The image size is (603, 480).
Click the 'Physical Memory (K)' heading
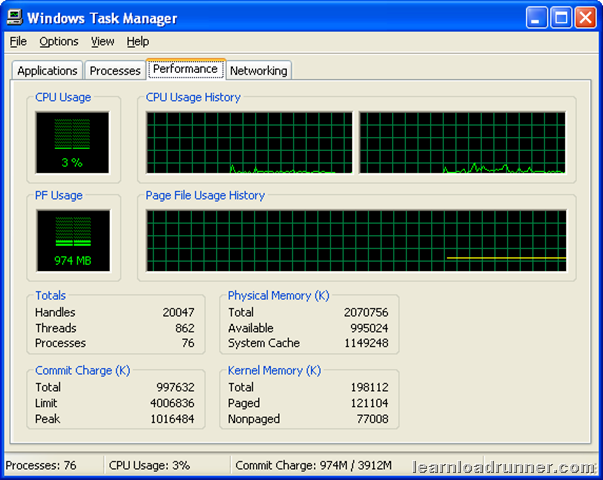[278, 295]
